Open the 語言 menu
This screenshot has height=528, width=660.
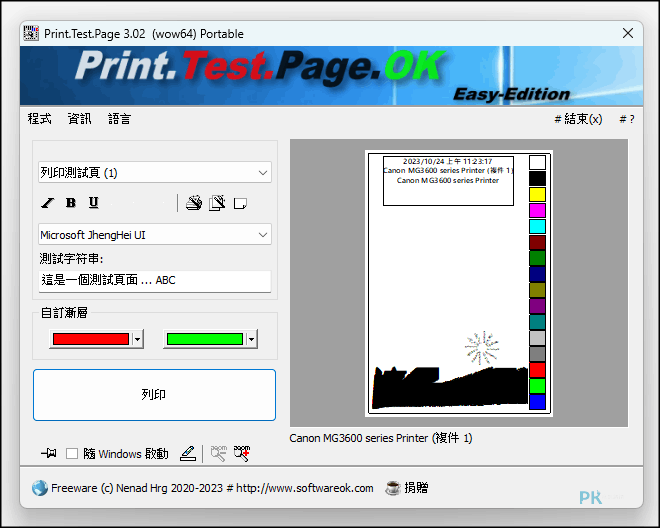(x=120, y=119)
